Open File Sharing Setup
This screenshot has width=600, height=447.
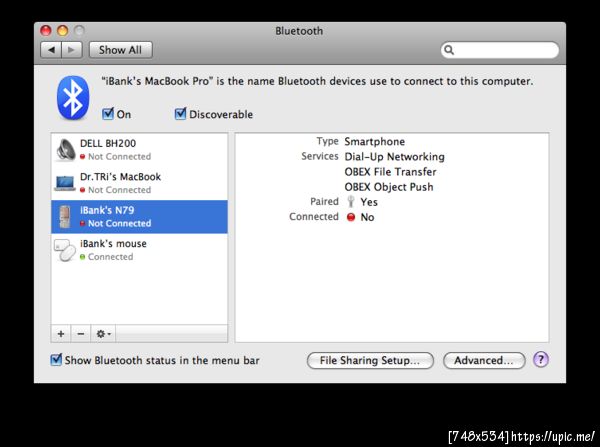370,361
